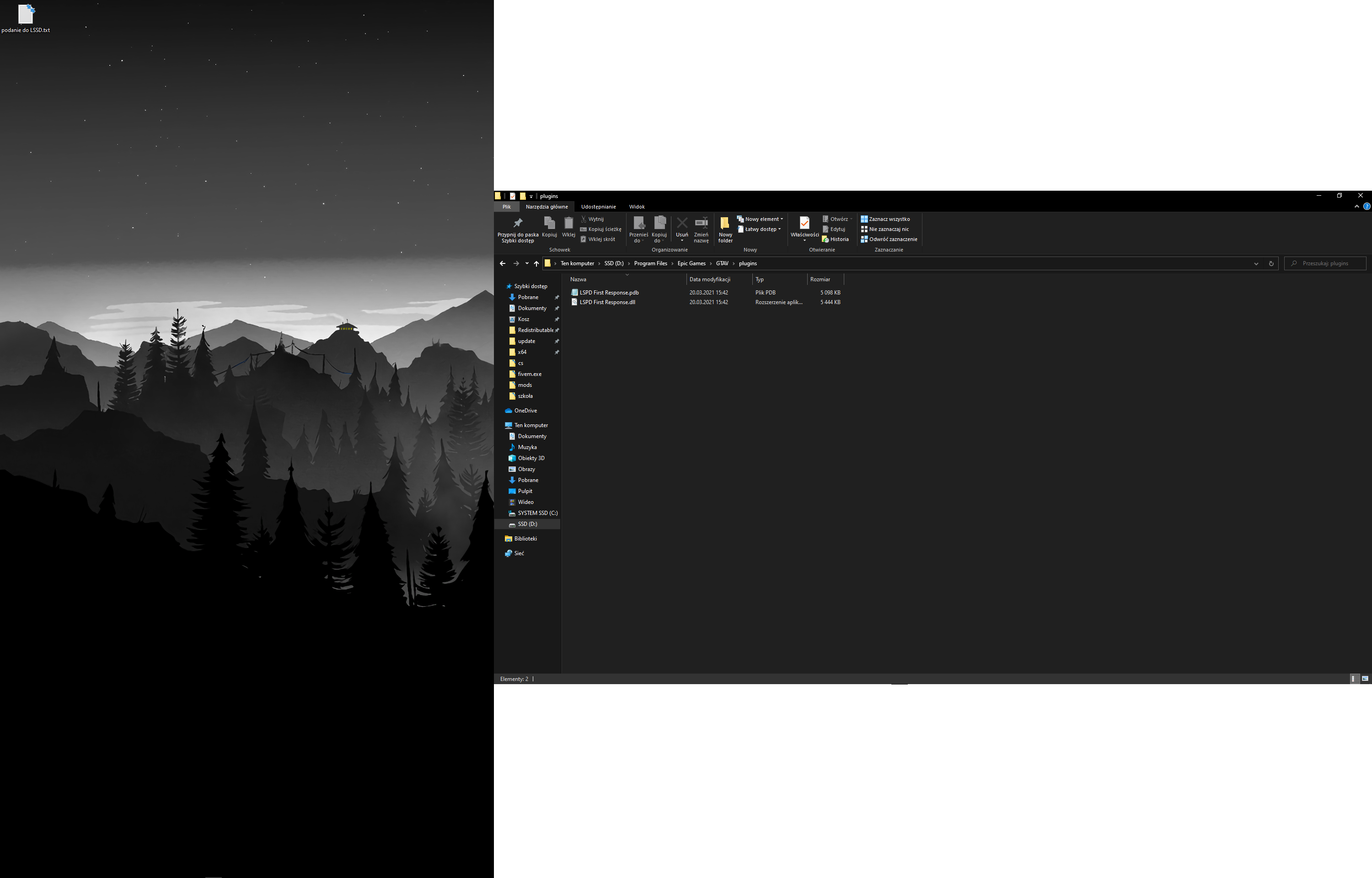Collapse the ribbon with the chevron arrow
Viewport: 1372px width, 878px height.
click(1356, 206)
